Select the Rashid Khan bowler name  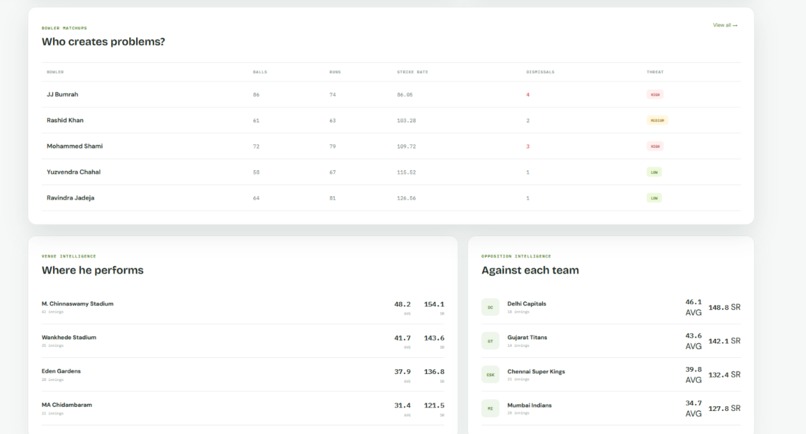point(65,120)
